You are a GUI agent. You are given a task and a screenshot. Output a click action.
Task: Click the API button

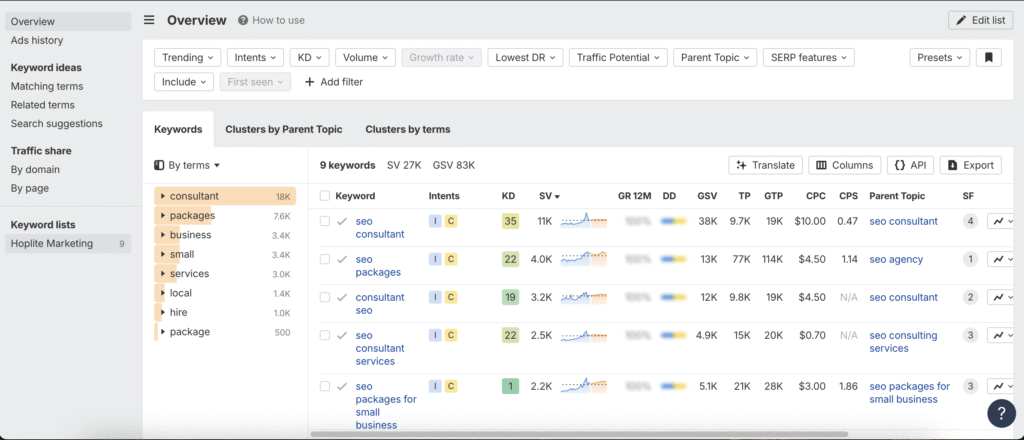point(910,165)
